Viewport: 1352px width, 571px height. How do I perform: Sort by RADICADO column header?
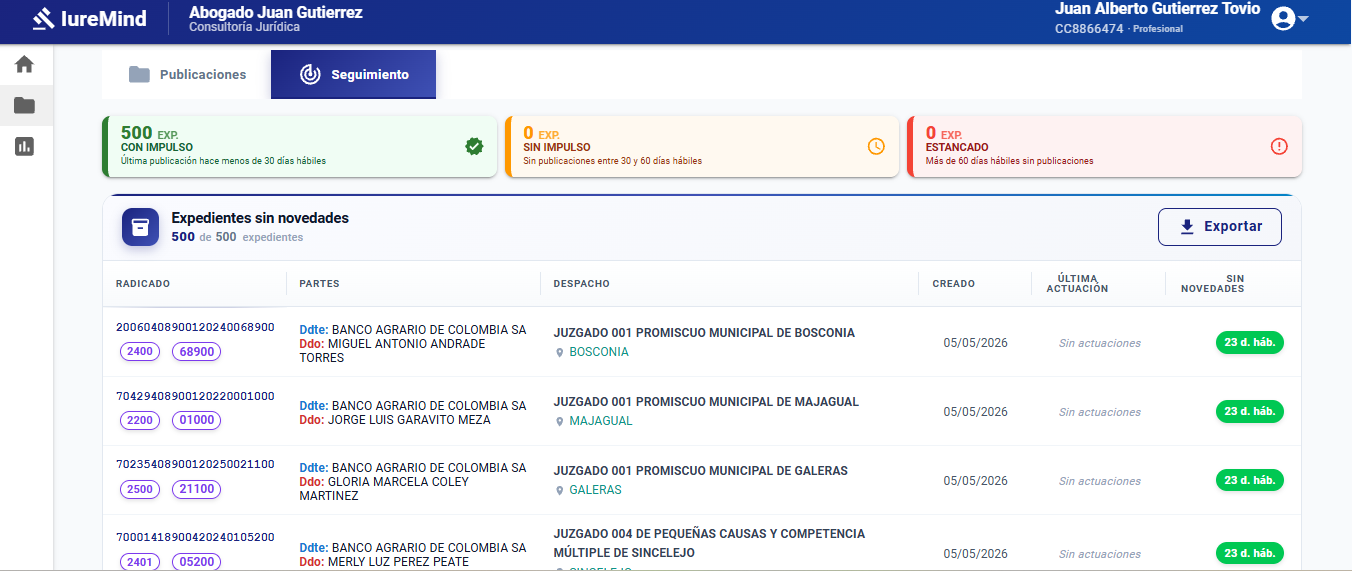(143, 284)
